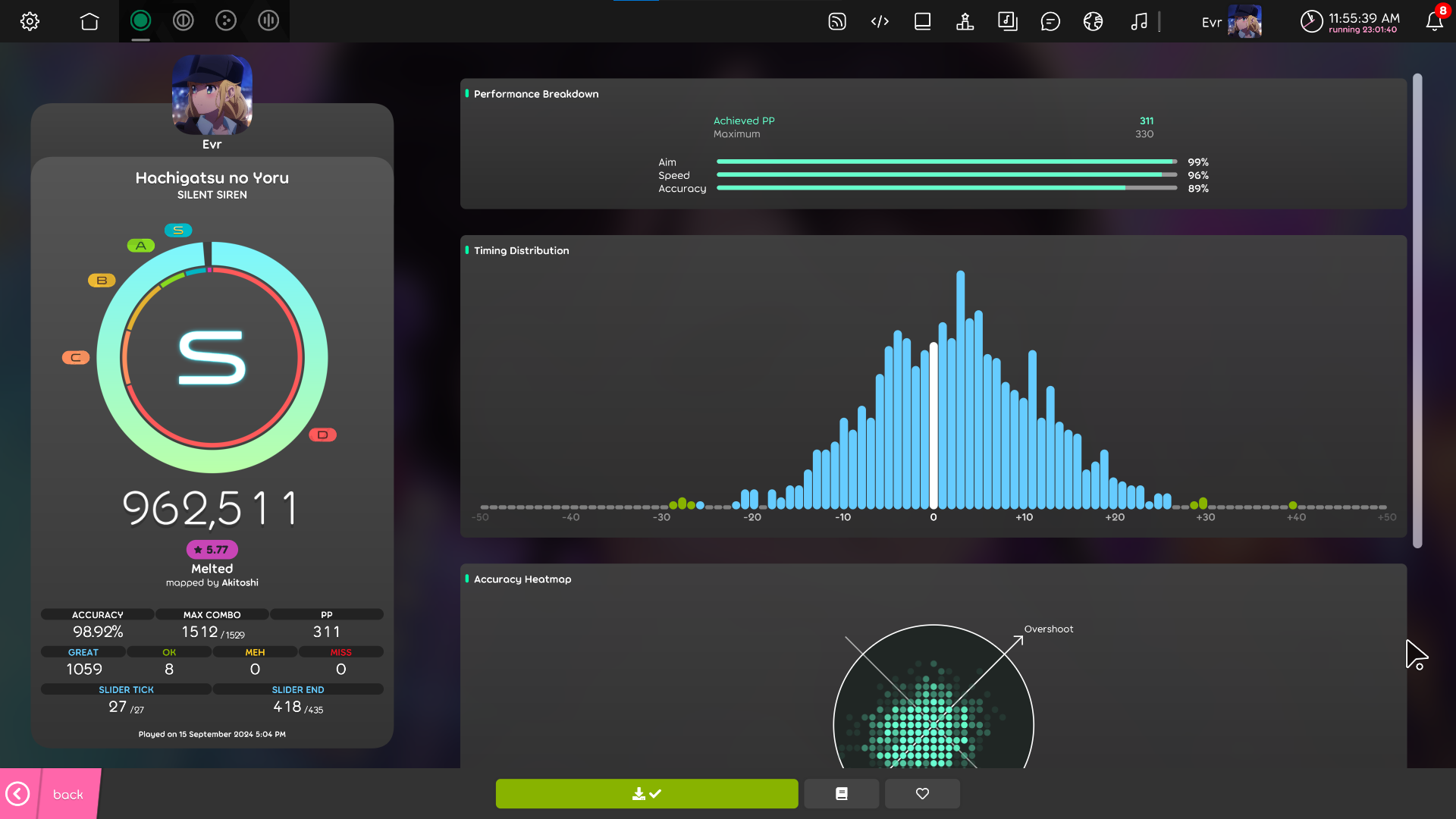1456x819 pixels.
Task: Go to home menu icon
Action: click(89, 21)
